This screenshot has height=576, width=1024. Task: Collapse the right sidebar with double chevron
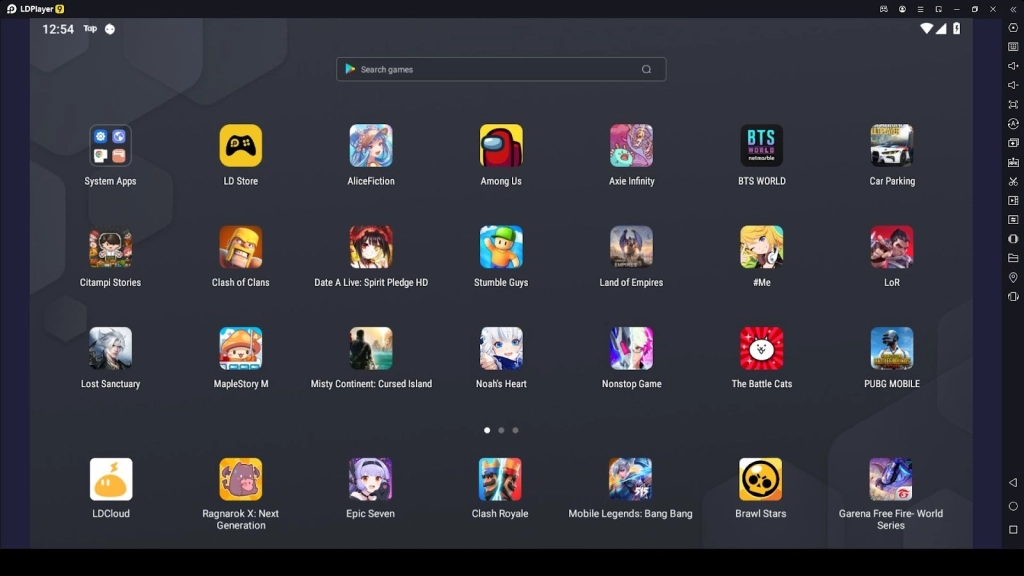[x=1013, y=9]
